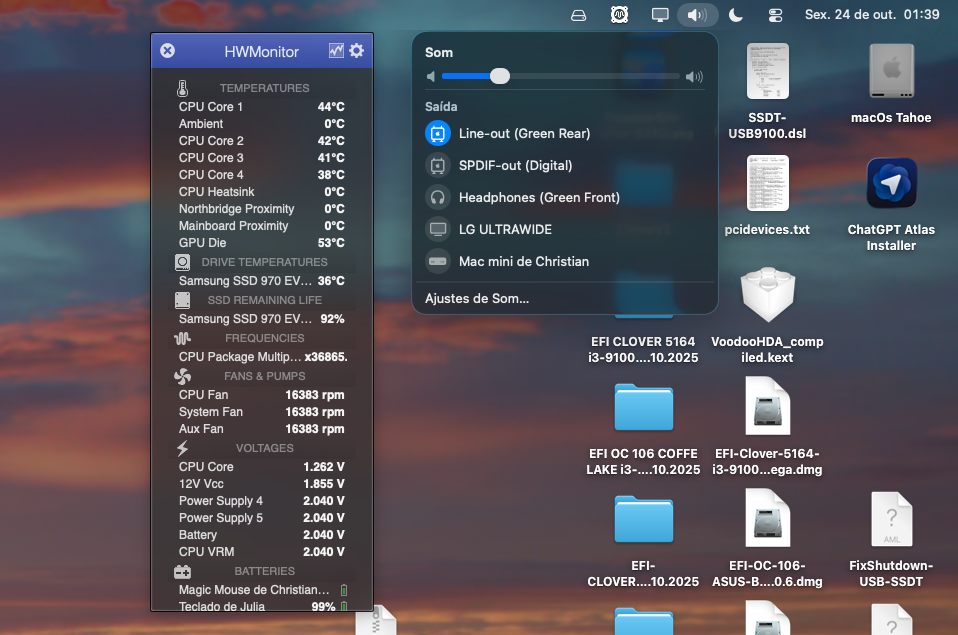This screenshot has height=635, width=958.
Task: Select LG ULTRAWIDE as sound output
Action: [565, 229]
